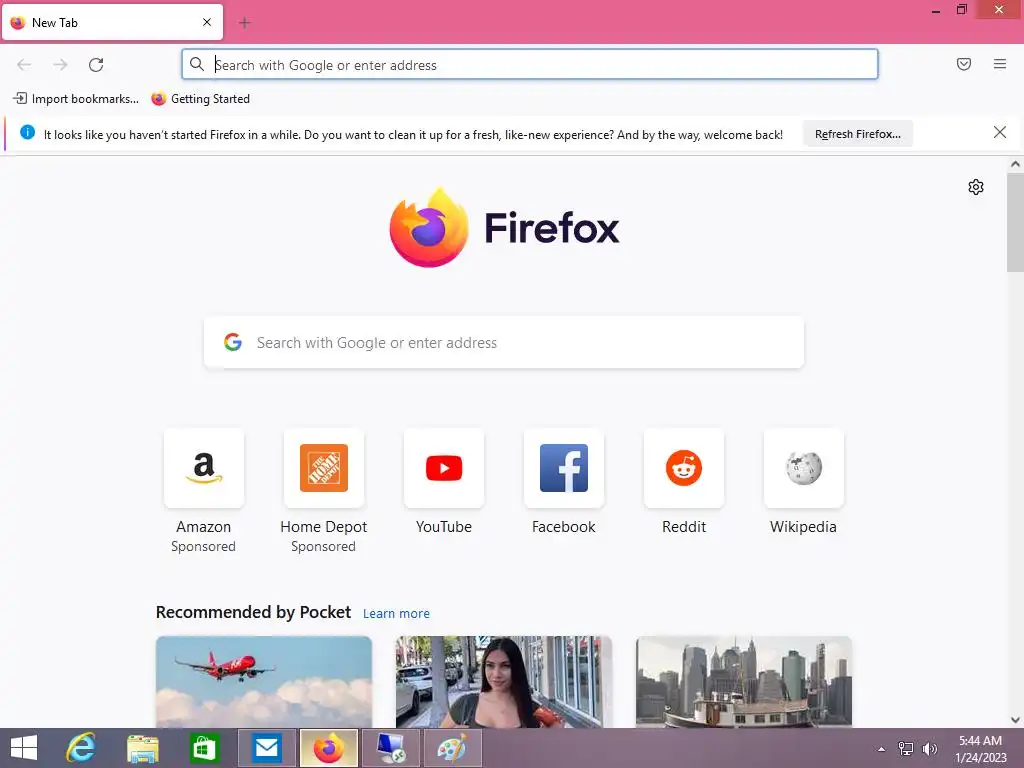Click Google logo in search box
The height and width of the screenshot is (768, 1024).
233,342
